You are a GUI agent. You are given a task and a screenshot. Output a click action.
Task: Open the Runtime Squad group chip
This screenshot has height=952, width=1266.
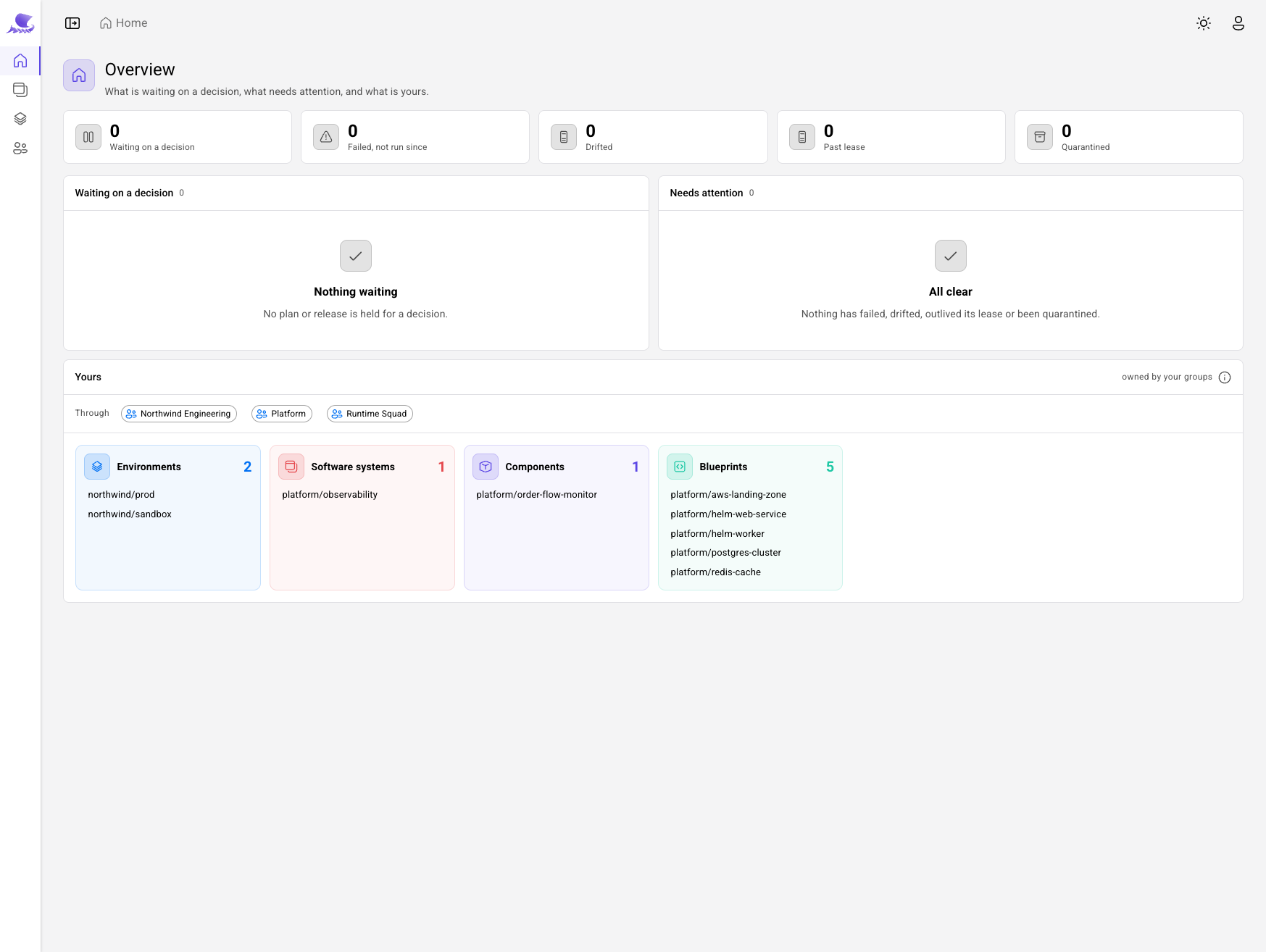[370, 414]
